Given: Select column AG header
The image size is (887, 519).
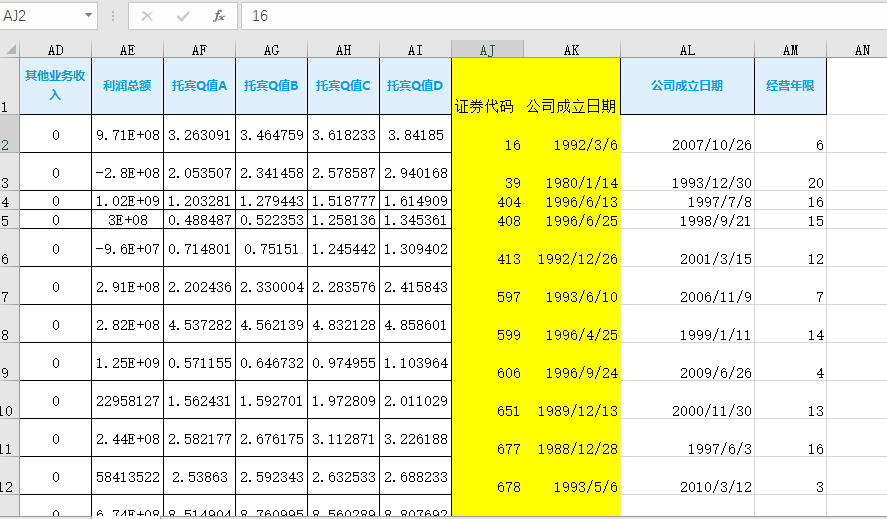Looking at the screenshot, I should (272, 50).
